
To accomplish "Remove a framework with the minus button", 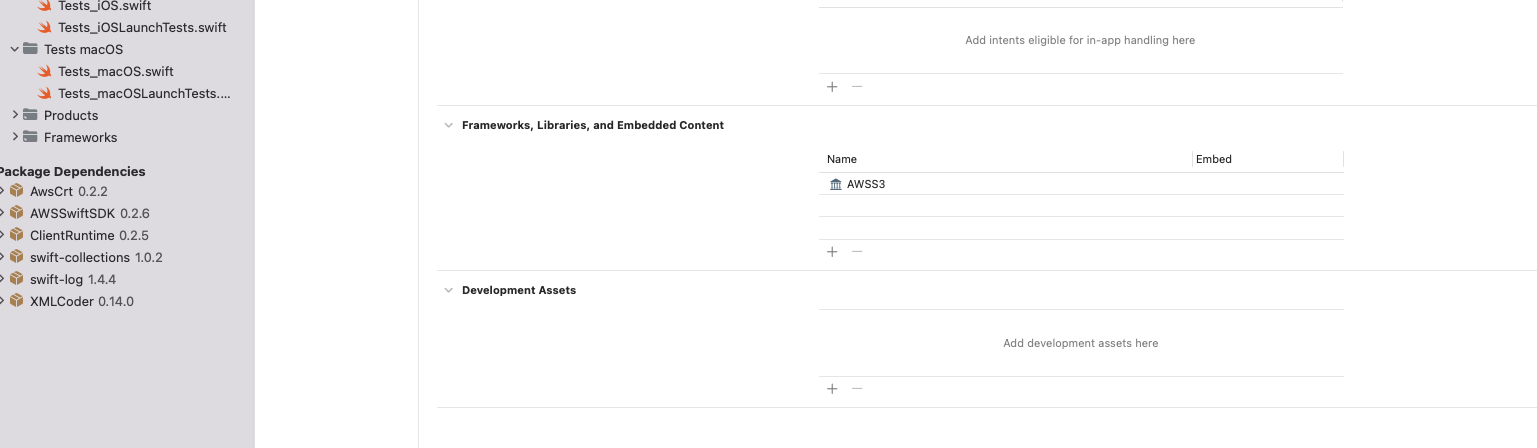I will pyautogui.click(x=857, y=252).
